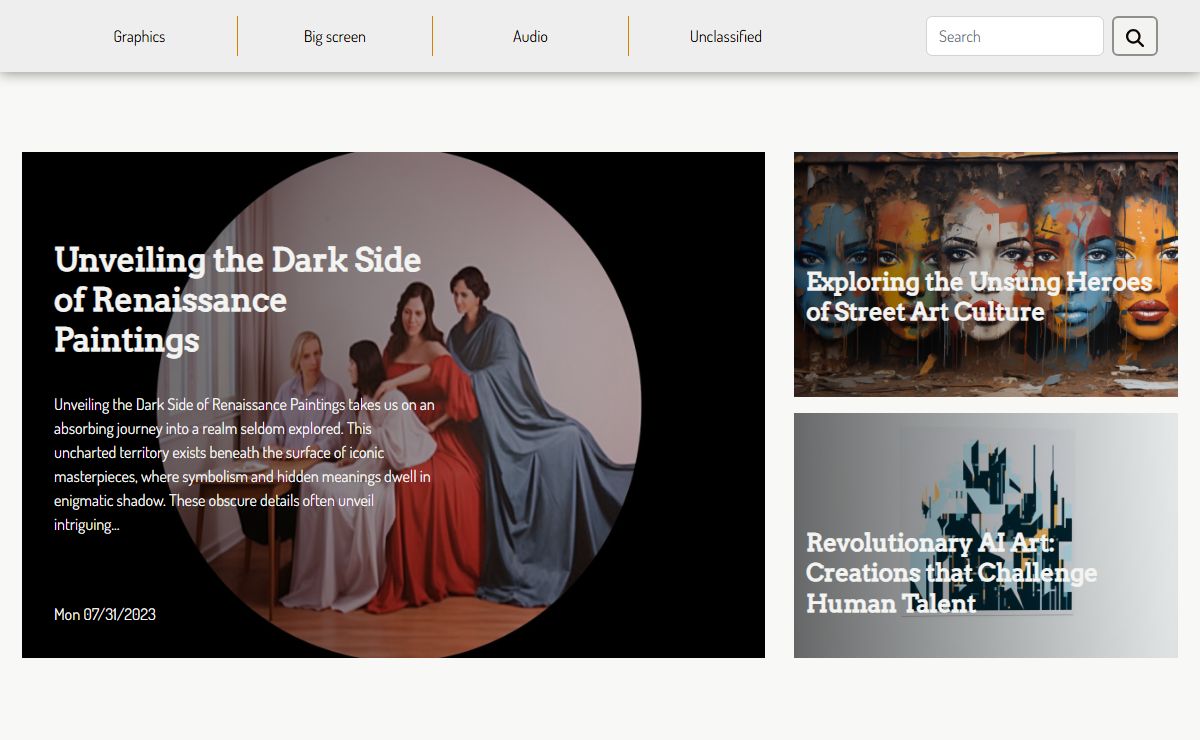Screen dimensions: 1200x740
Task: Open the Graphics category
Action: coord(139,37)
